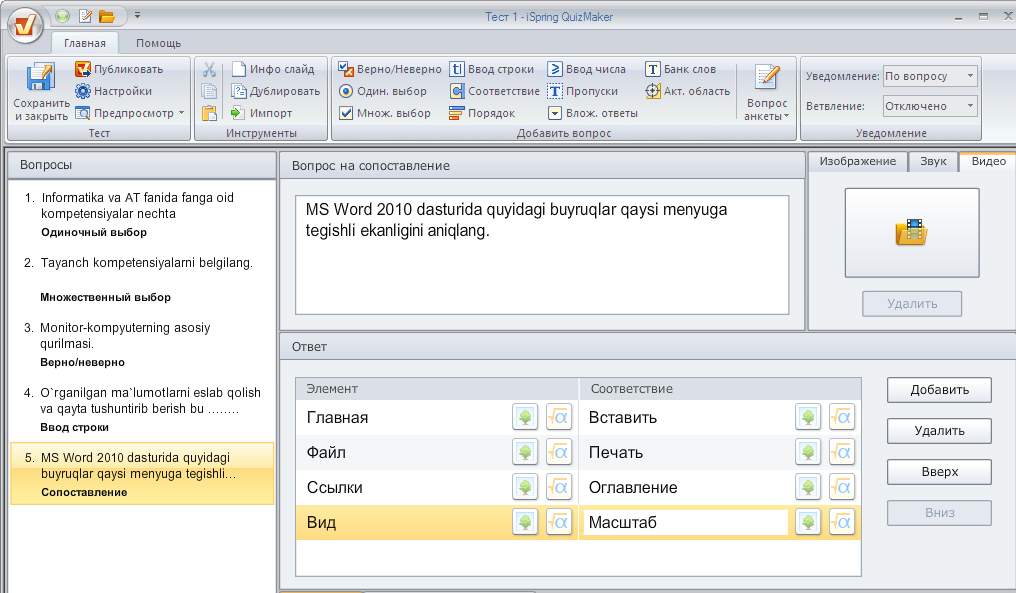The image size is (1016, 593).
Task: Click the video placeholder to add video
Action: pos(912,233)
